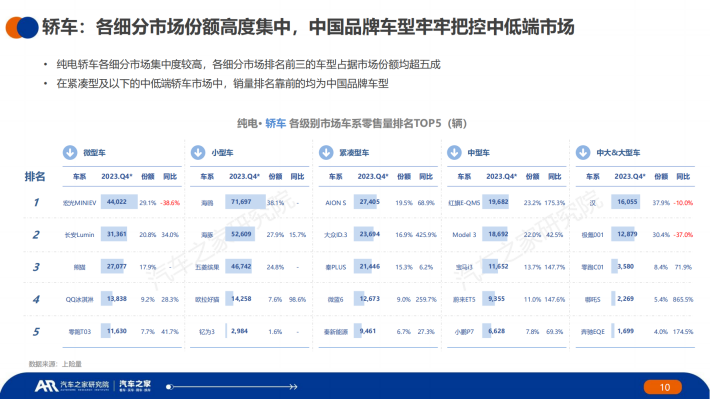
Task: Click the Model 3 row label
Action: click(464, 235)
